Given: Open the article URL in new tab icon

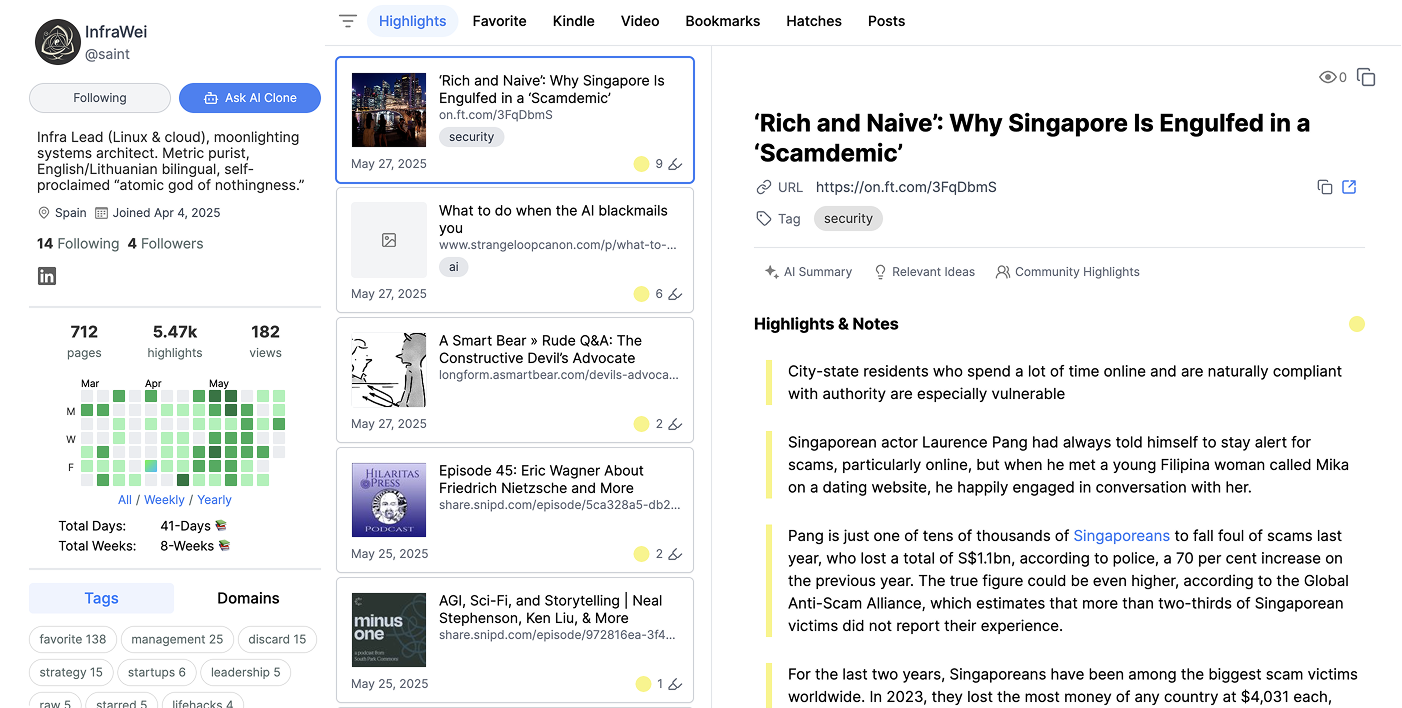Looking at the screenshot, I should pos(1349,187).
